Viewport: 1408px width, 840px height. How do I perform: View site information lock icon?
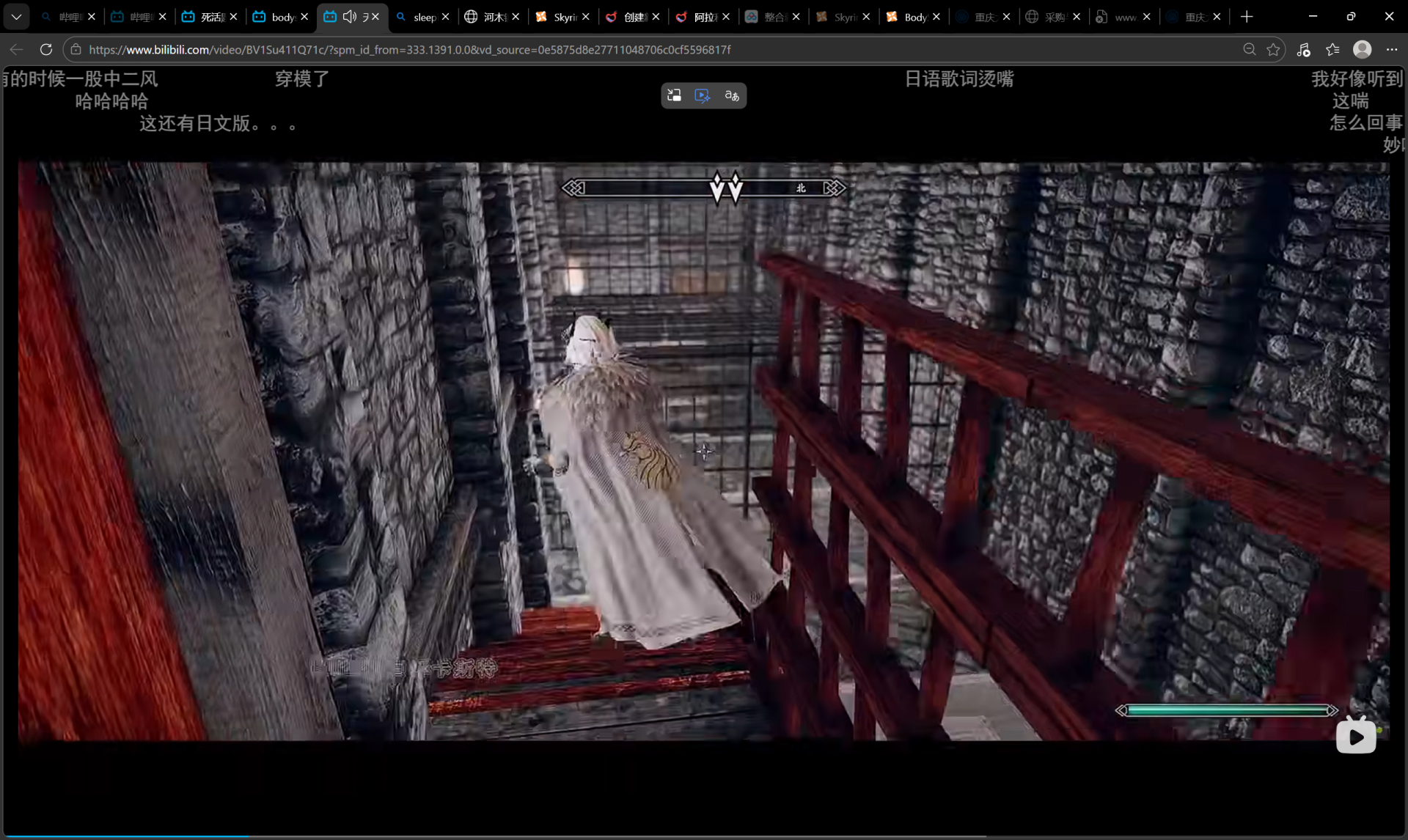coord(76,49)
